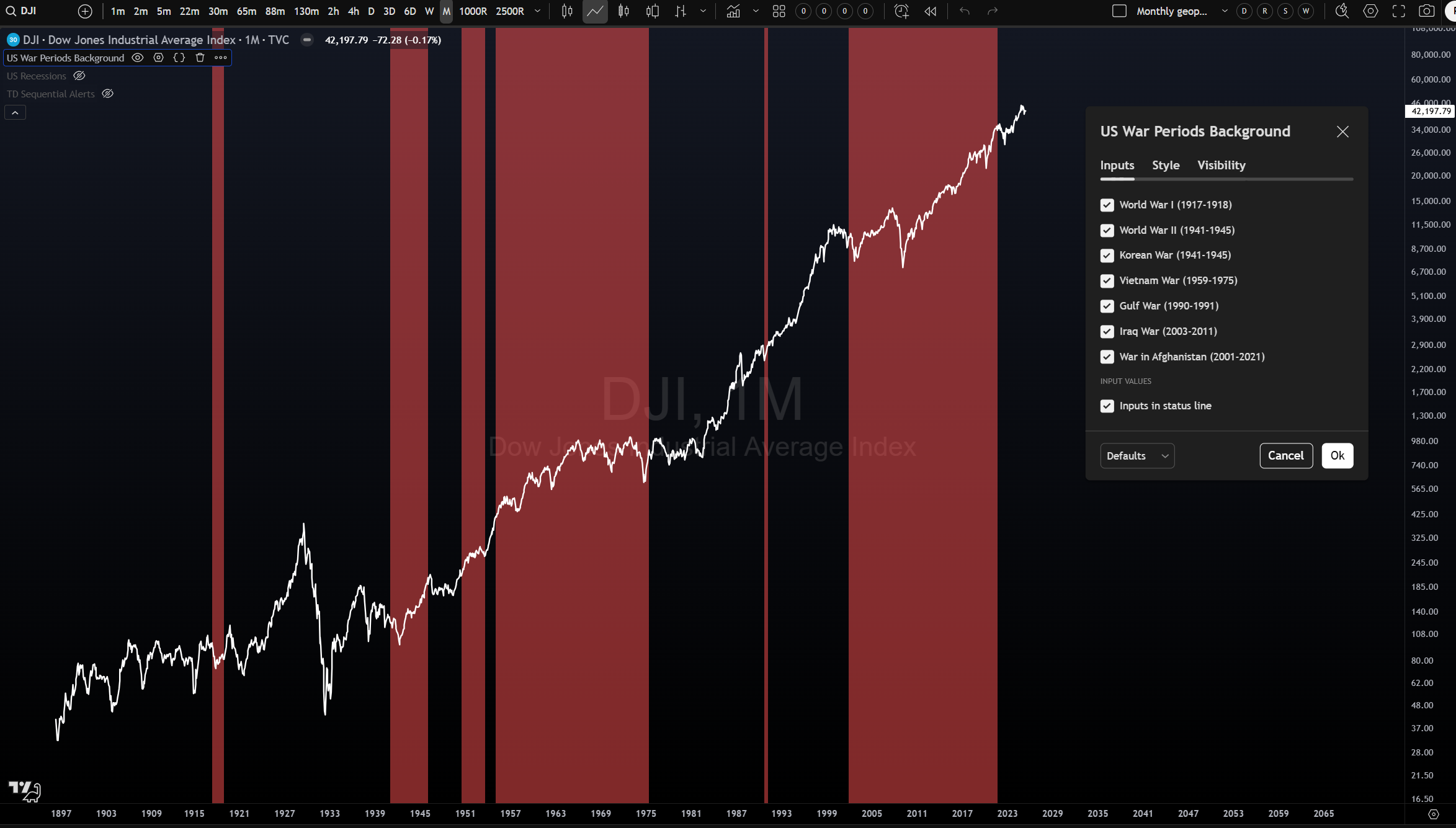Enter fullscreen mode icon

[x=1398, y=11]
